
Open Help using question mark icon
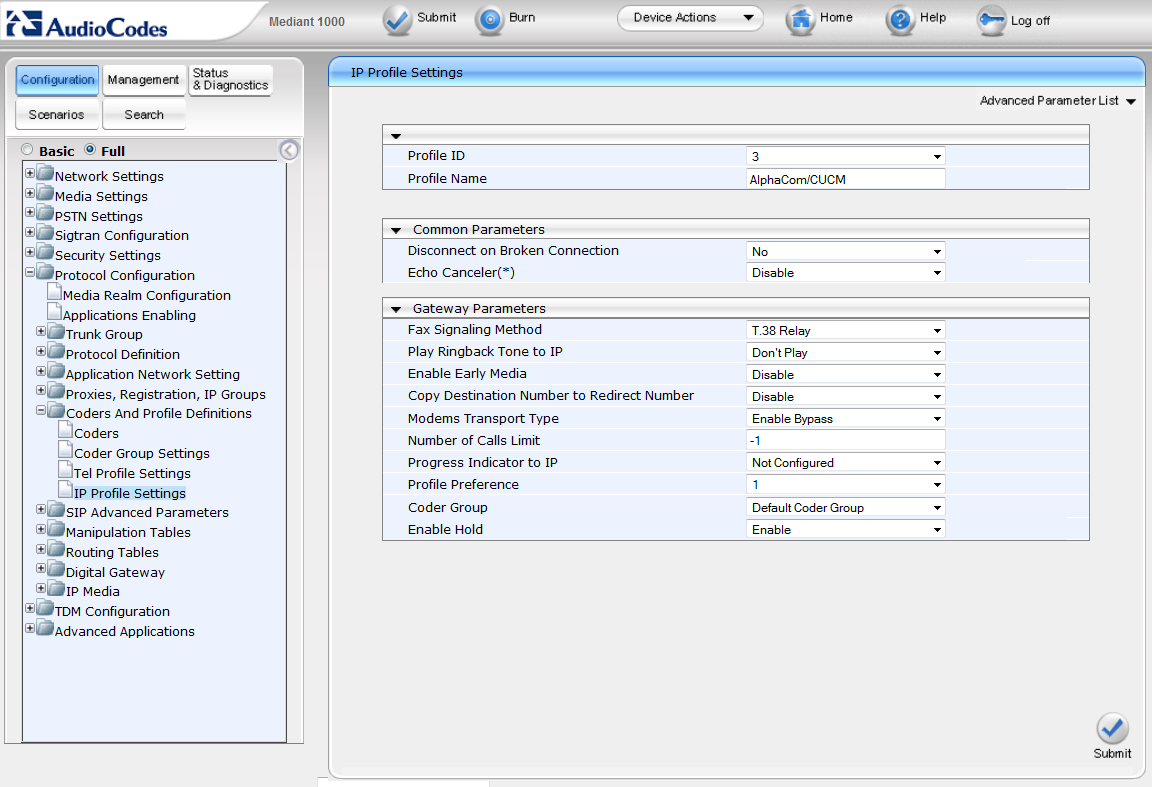[900, 19]
